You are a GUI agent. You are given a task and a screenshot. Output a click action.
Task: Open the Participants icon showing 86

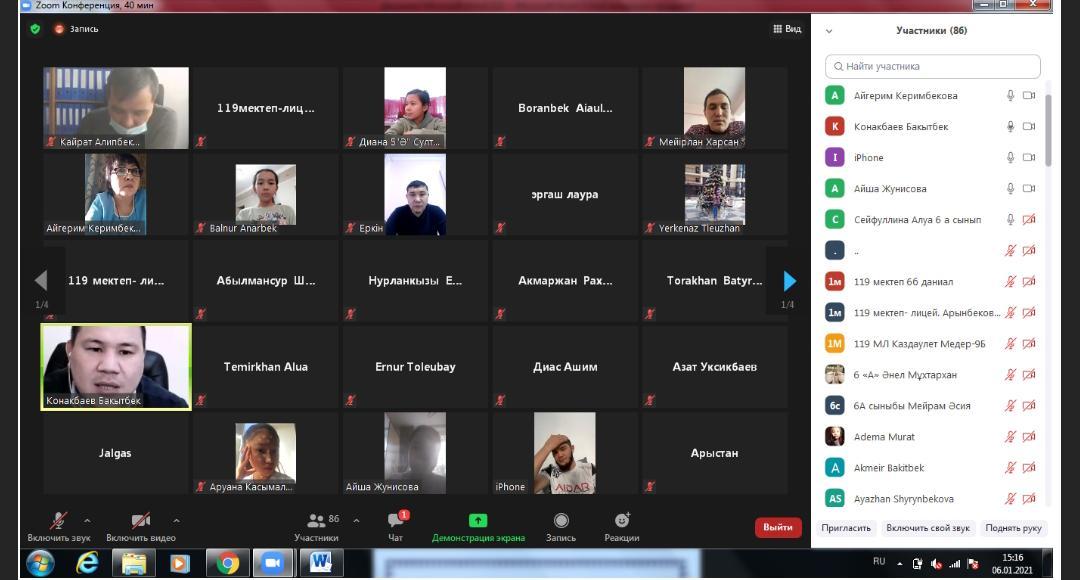317,521
